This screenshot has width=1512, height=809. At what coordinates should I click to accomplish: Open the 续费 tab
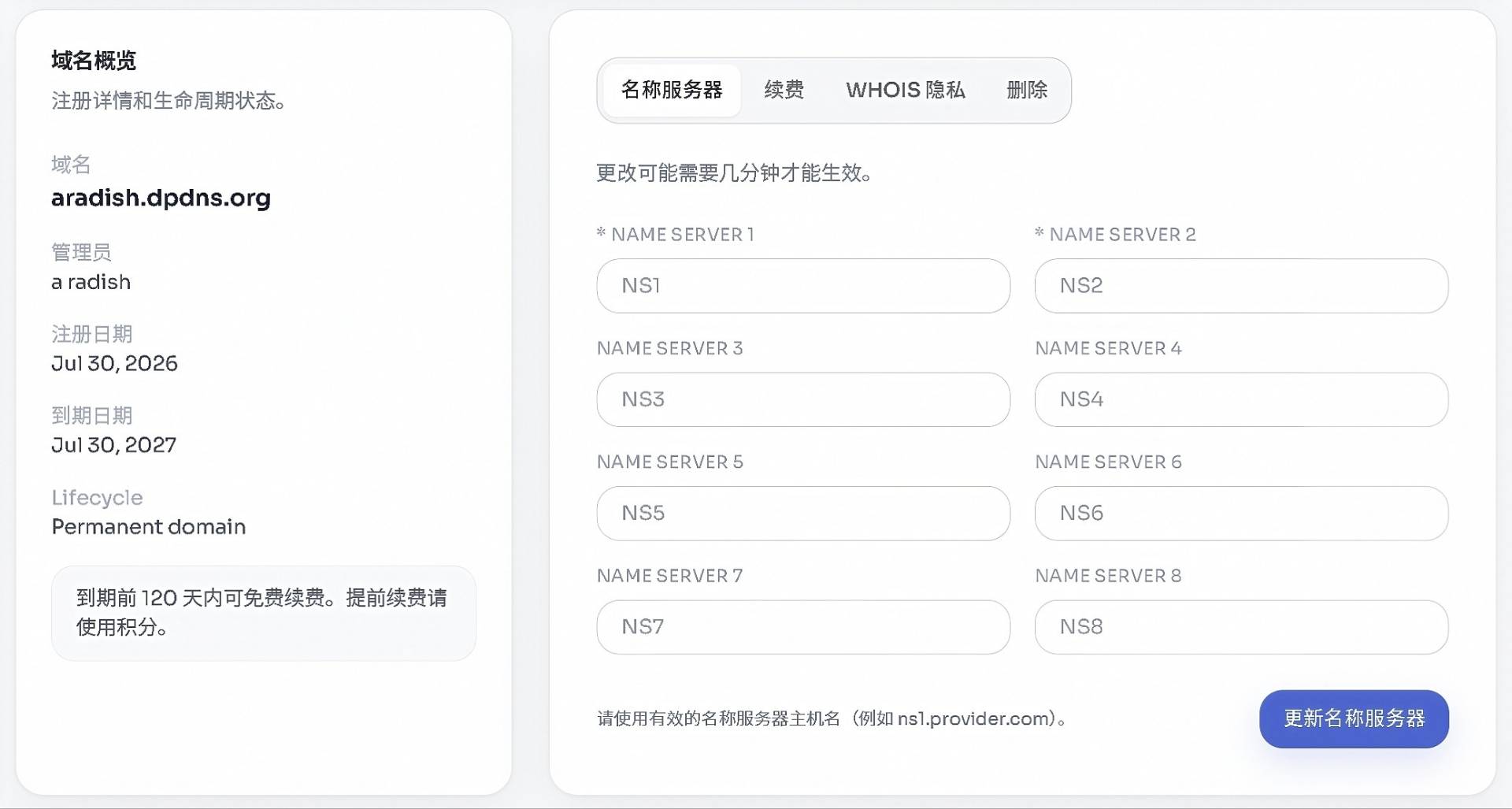pyautogui.click(x=784, y=90)
